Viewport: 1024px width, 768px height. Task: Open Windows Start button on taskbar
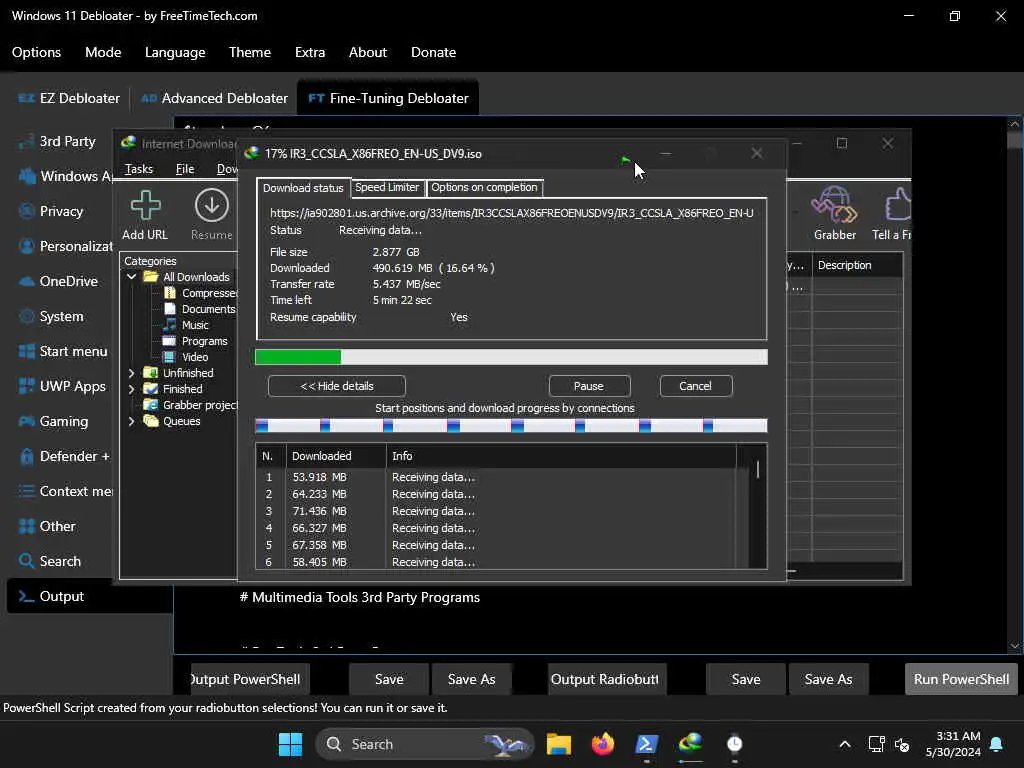(290, 744)
